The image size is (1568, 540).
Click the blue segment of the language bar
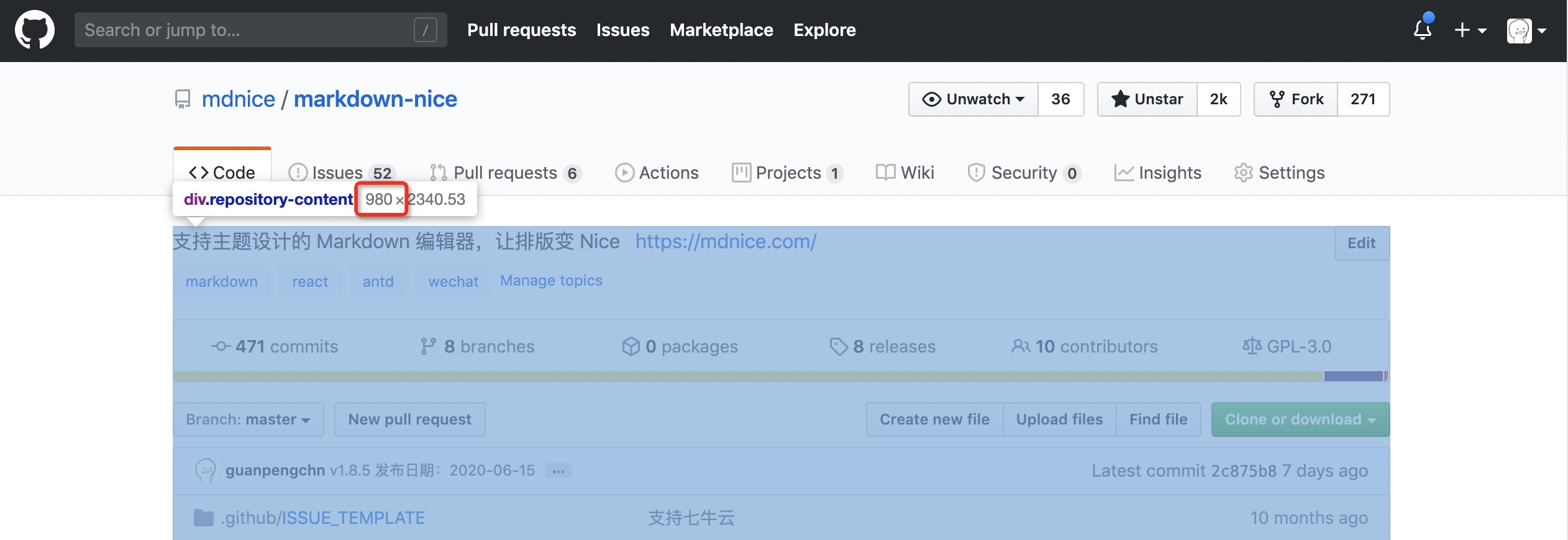tap(1353, 376)
